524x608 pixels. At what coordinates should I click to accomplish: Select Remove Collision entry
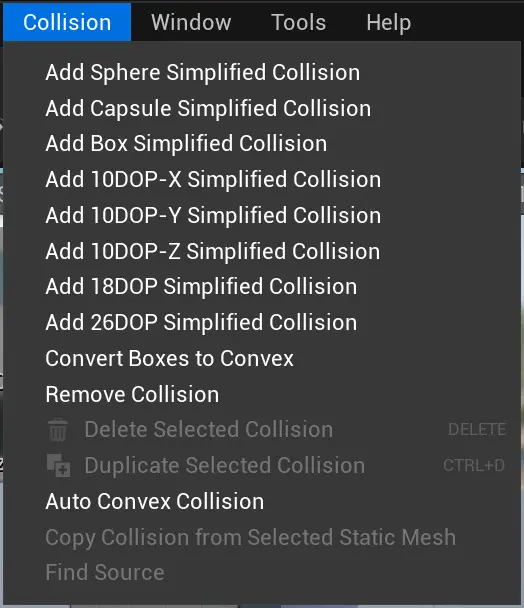coord(262,394)
